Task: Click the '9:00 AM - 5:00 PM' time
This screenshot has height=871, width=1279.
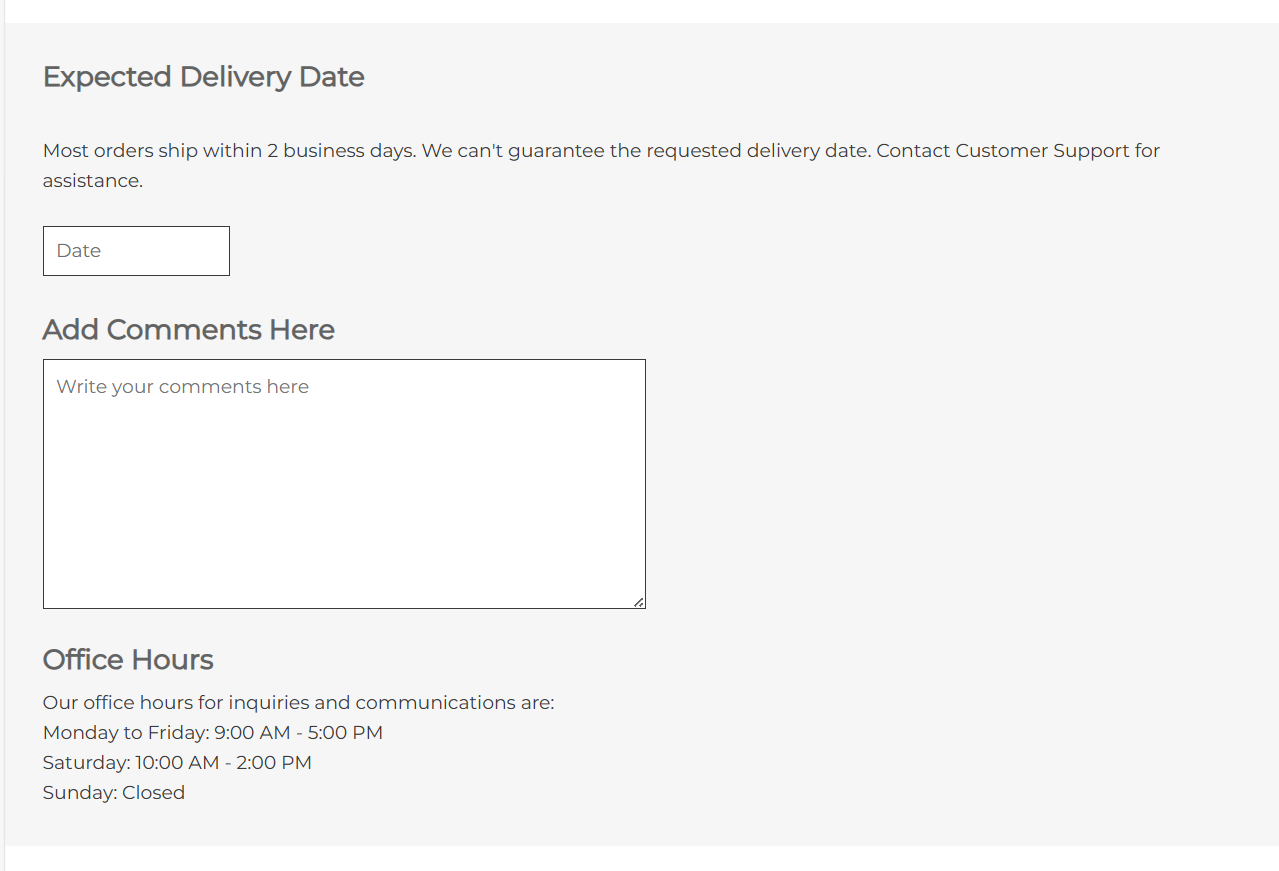Action: (298, 733)
